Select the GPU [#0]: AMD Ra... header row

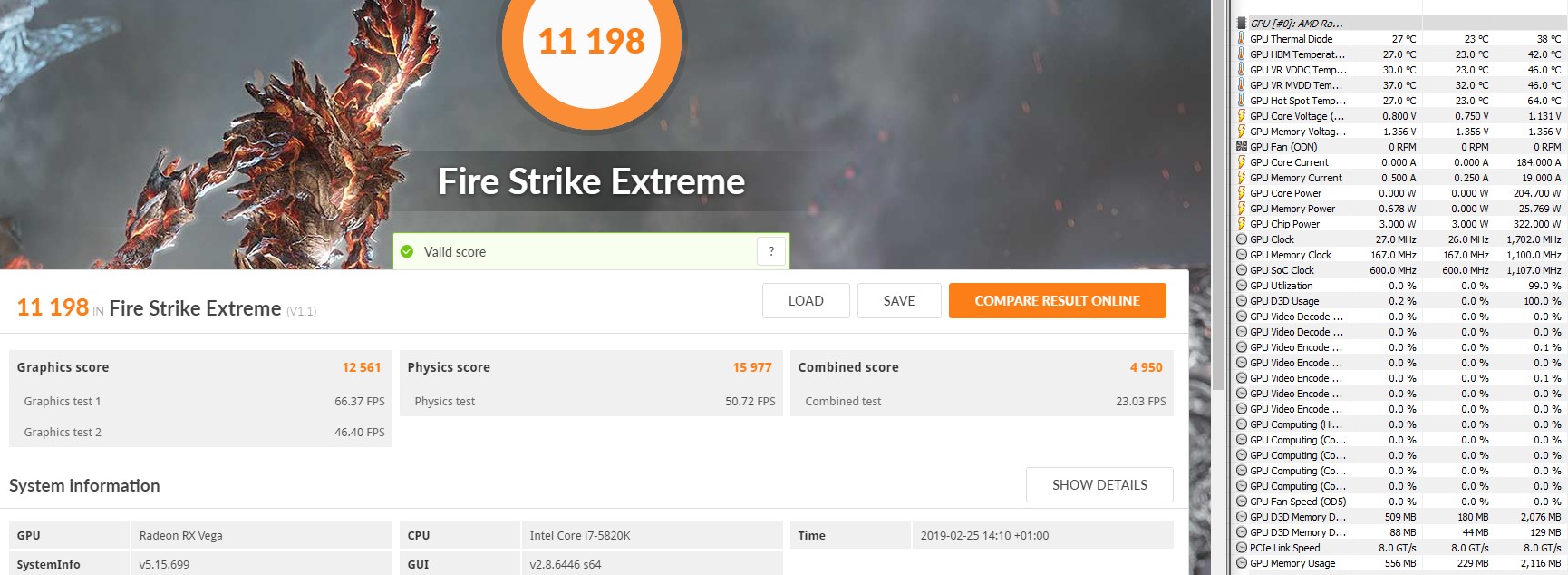coord(1400,24)
